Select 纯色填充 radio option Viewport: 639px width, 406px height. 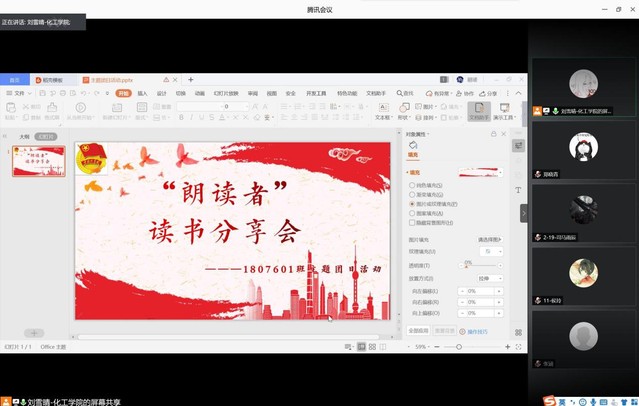pyautogui.click(x=411, y=185)
